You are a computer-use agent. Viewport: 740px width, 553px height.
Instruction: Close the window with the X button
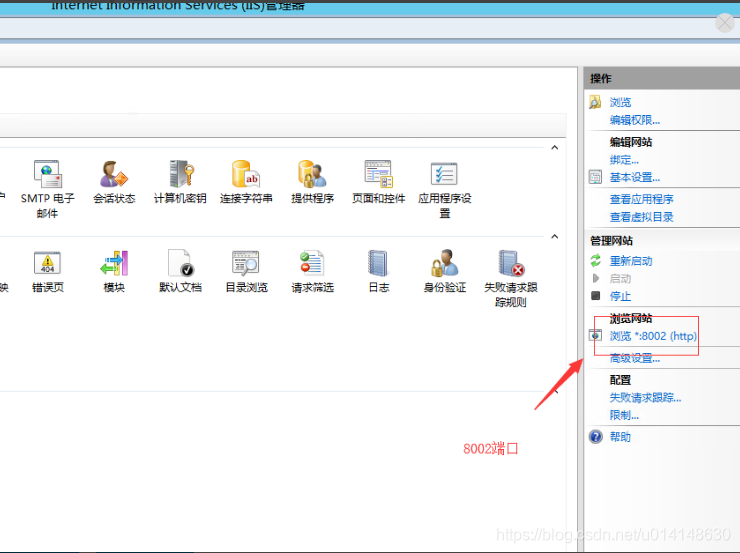click(725, 22)
